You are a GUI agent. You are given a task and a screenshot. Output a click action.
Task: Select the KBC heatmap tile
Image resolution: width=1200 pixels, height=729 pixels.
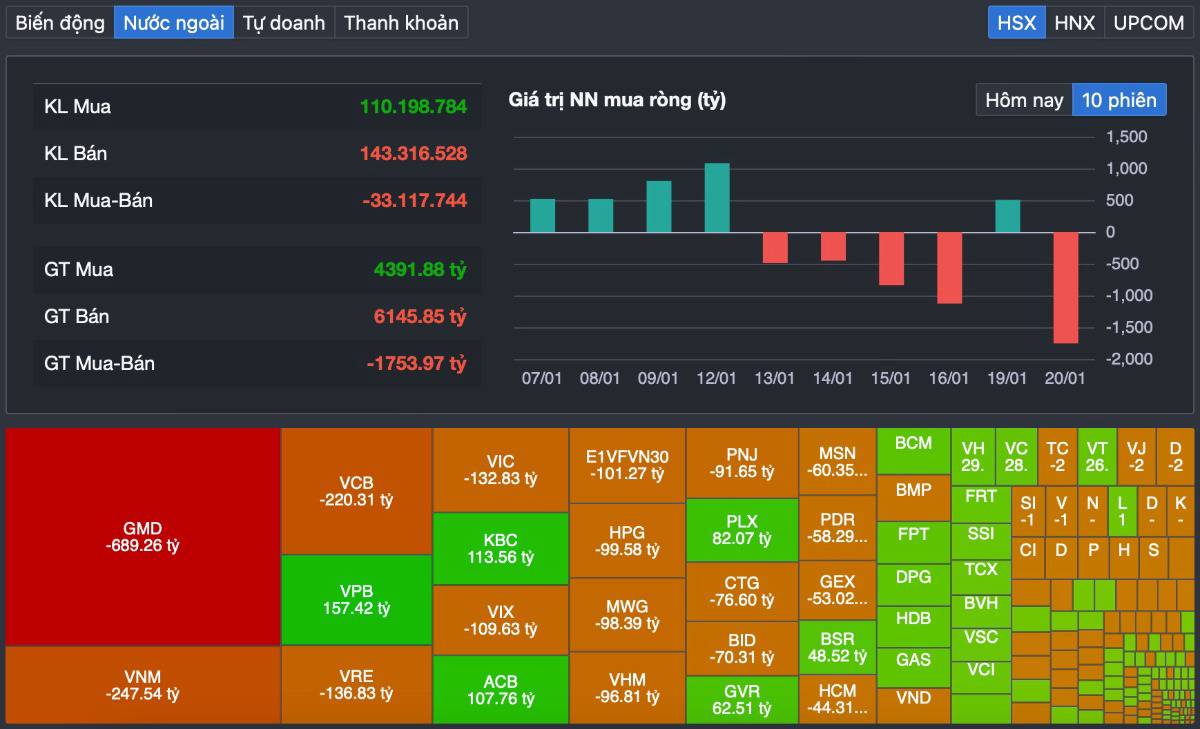(x=500, y=548)
